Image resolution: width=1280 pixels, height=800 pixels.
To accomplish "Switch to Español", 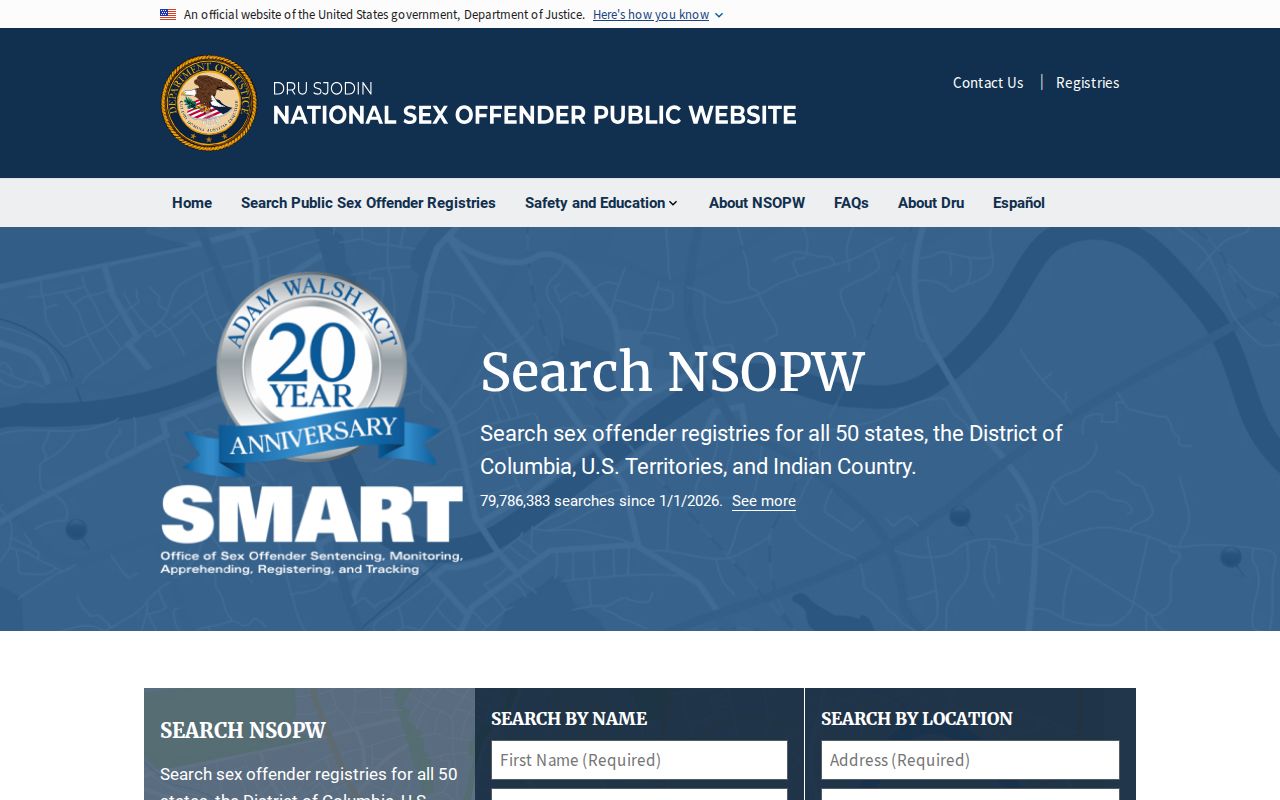I will point(1019,203).
